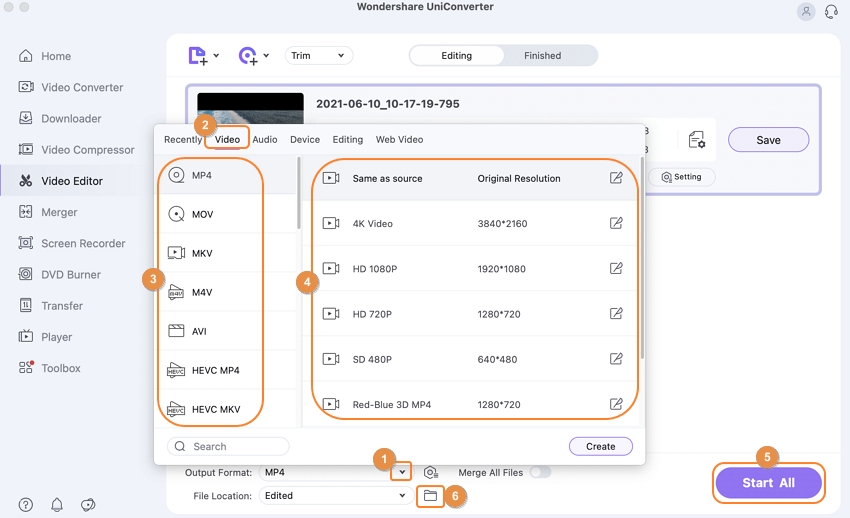Open the Device format tab

pos(305,140)
